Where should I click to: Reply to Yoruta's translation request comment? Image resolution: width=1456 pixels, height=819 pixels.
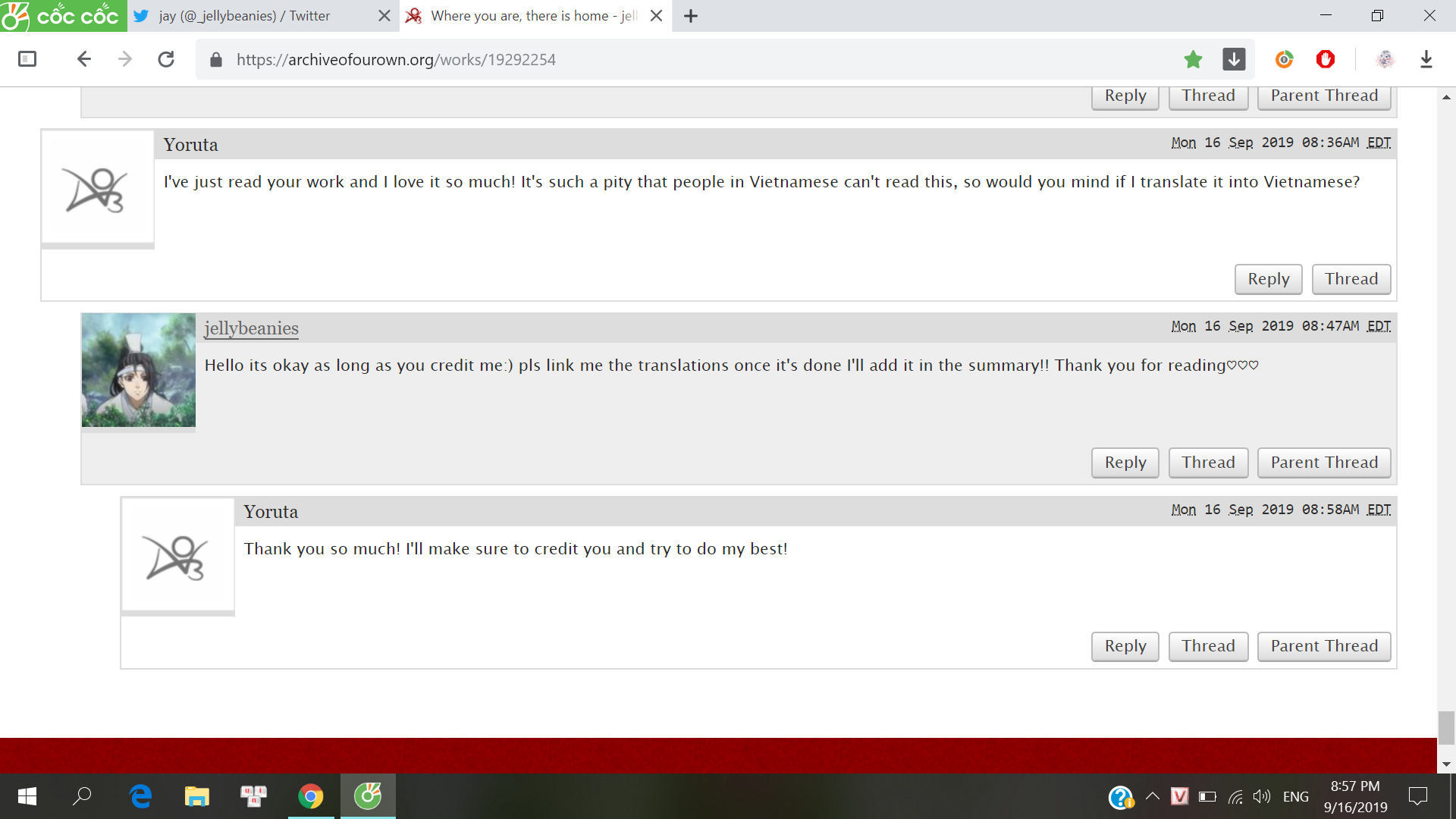coord(1269,279)
